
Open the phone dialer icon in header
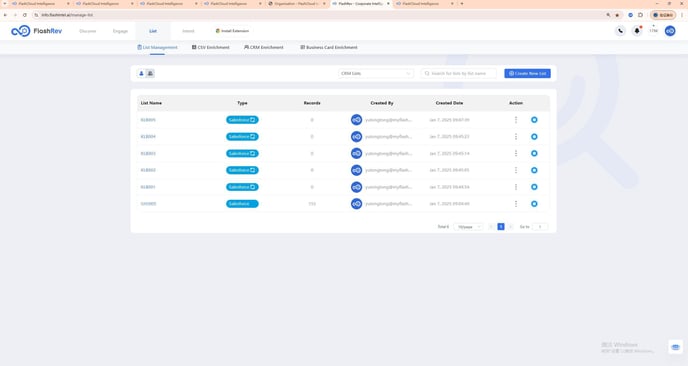pos(620,31)
